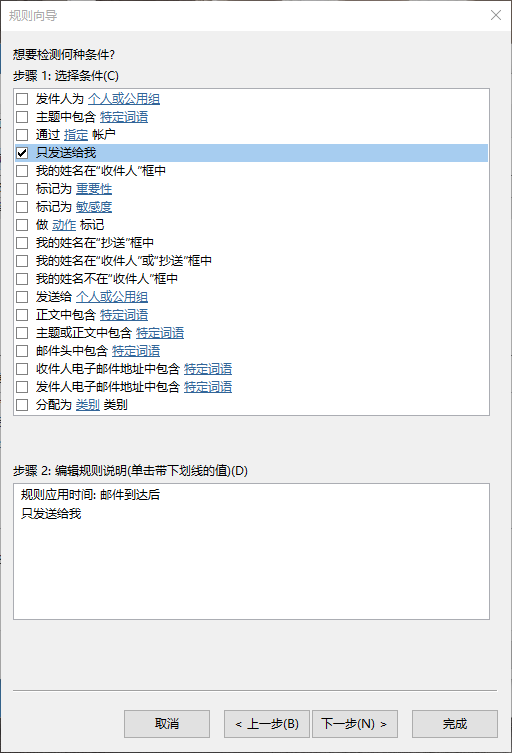
Task: Tick 我的姓名不在"收件人"框中 checkbox
Action: (22, 279)
